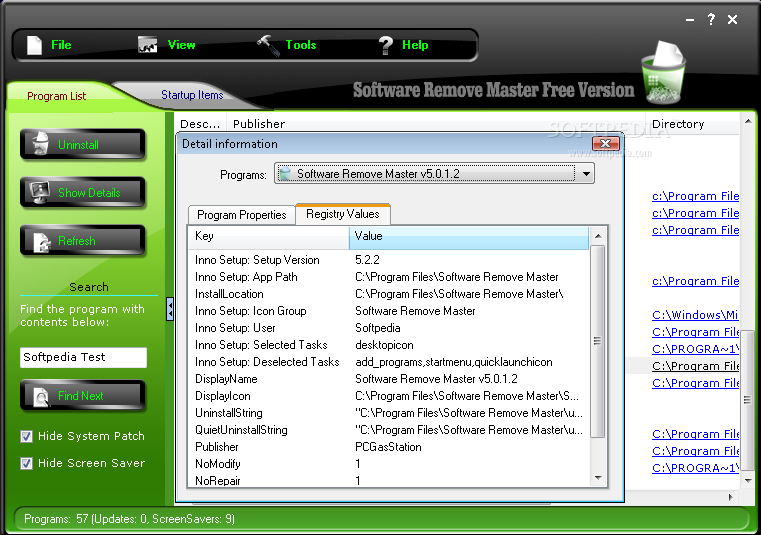Select the Inno Setup: Selected Tasks row

click(x=390, y=345)
